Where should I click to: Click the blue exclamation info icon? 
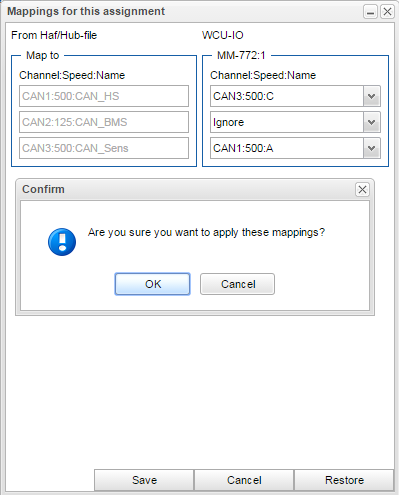62,242
